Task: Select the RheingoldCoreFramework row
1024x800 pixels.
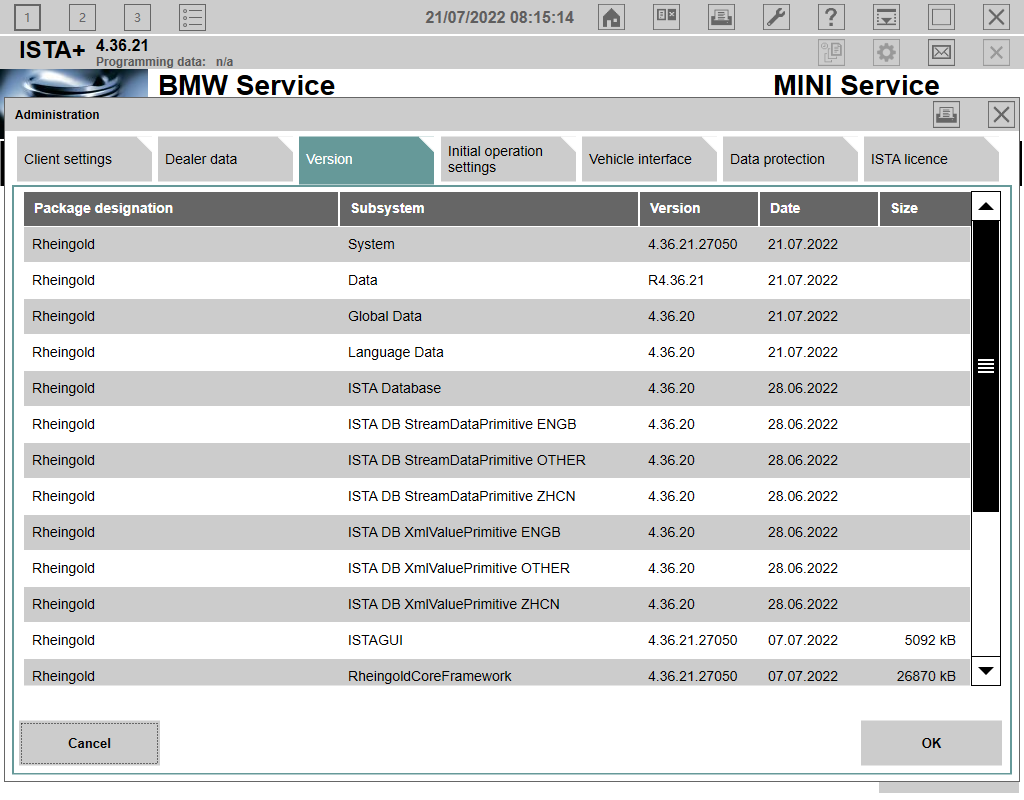Action: 497,673
